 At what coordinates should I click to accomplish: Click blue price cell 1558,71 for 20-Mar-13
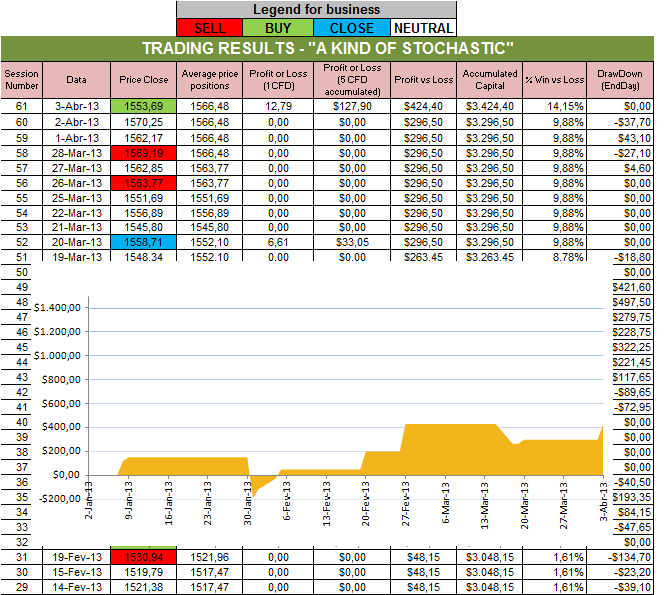coord(144,242)
